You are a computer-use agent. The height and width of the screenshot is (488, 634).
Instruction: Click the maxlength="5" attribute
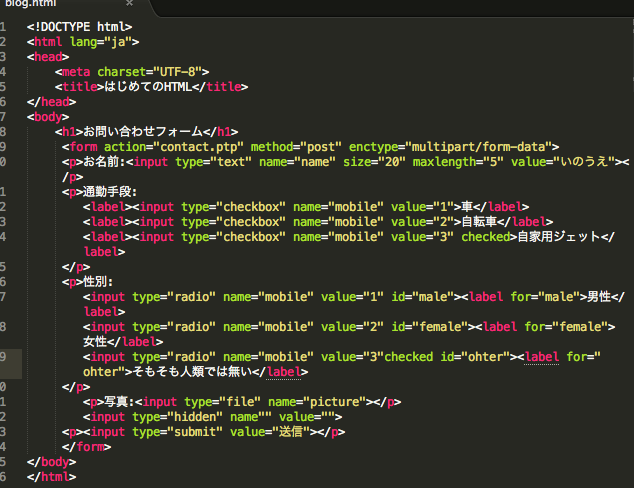[x=458, y=162]
